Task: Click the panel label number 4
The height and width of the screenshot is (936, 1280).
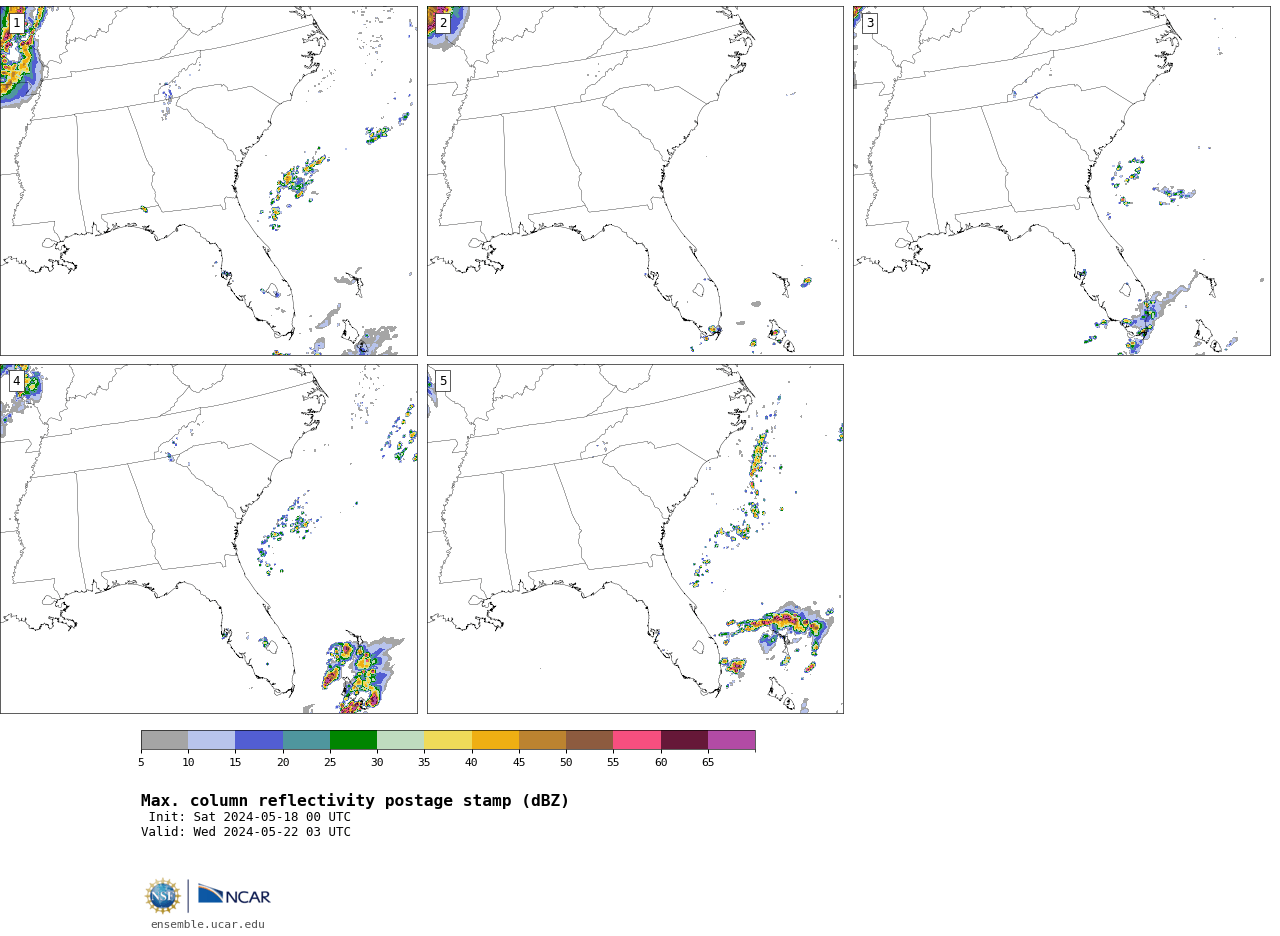Action: click(x=16, y=381)
